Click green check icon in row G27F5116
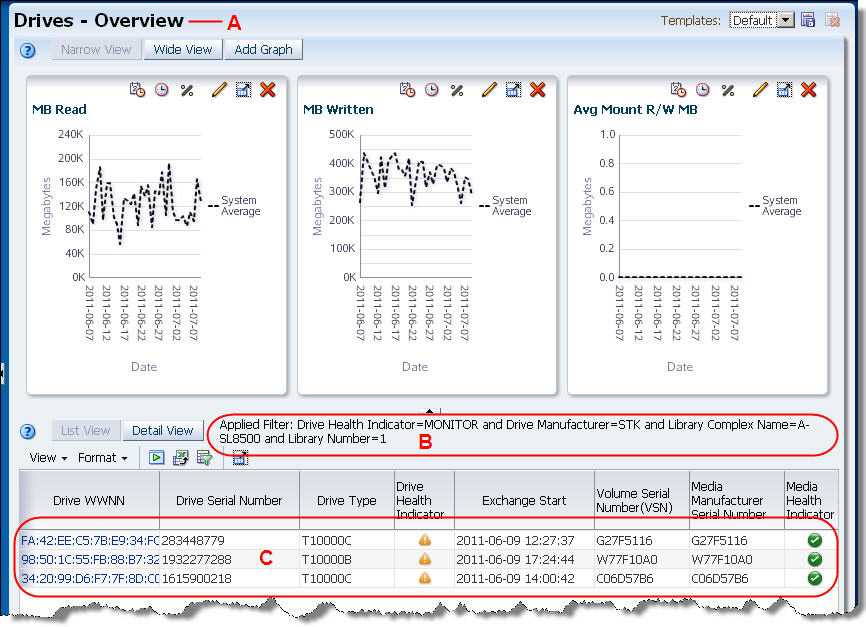 [815, 540]
